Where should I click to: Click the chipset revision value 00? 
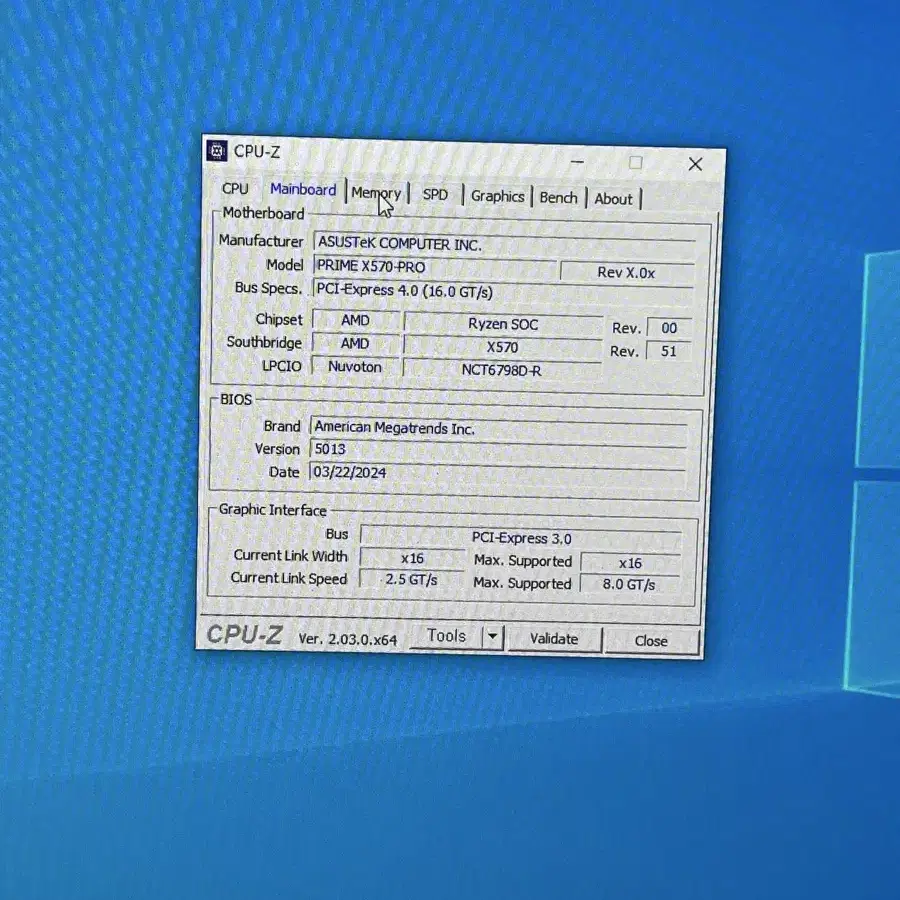[x=669, y=328]
